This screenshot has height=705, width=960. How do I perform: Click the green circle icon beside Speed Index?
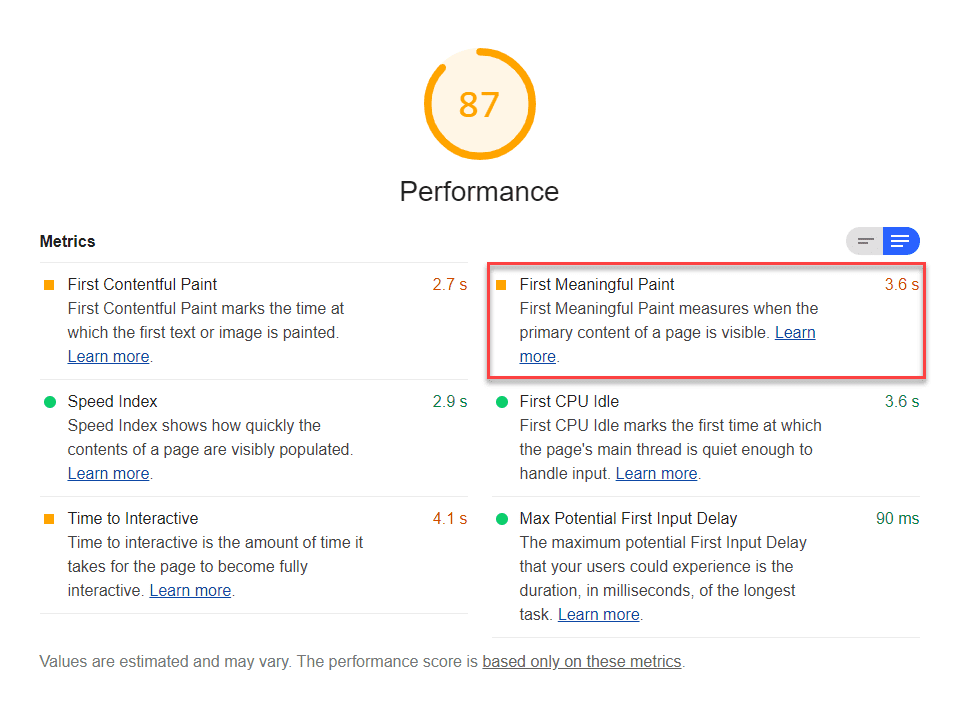(48, 401)
